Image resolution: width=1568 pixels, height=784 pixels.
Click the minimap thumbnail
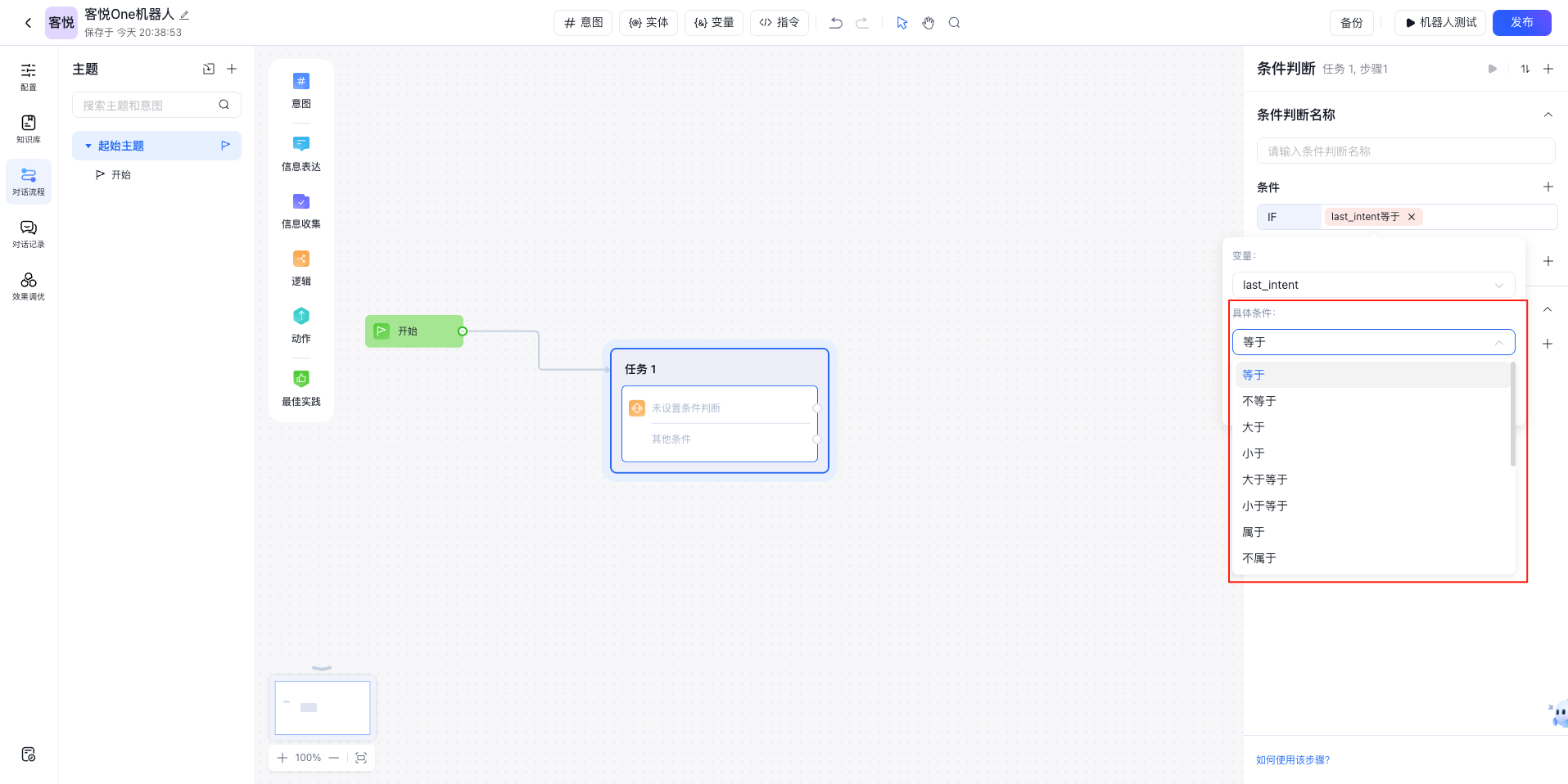point(323,708)
